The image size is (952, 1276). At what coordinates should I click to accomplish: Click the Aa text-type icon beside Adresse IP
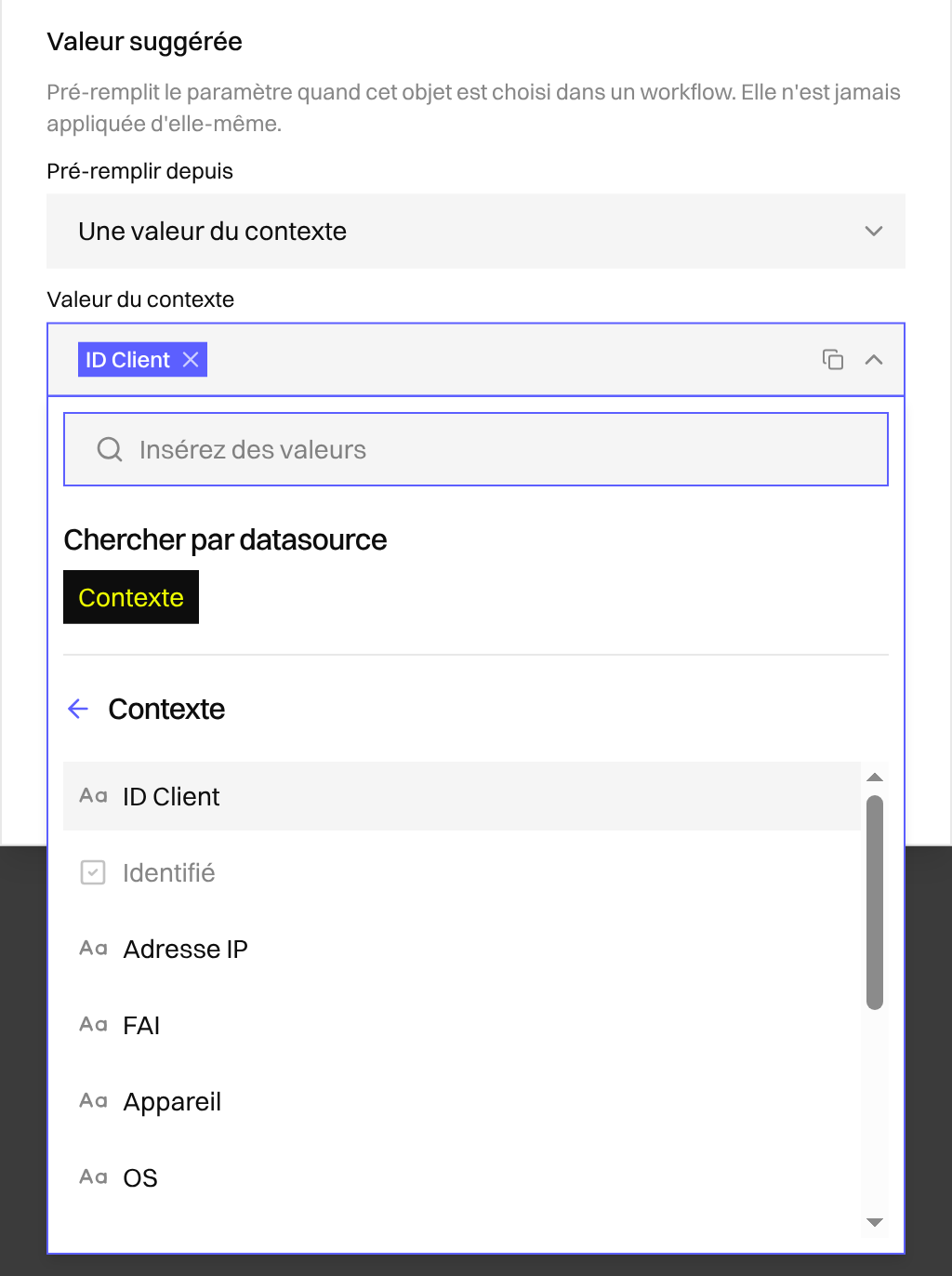coord(93,949)
